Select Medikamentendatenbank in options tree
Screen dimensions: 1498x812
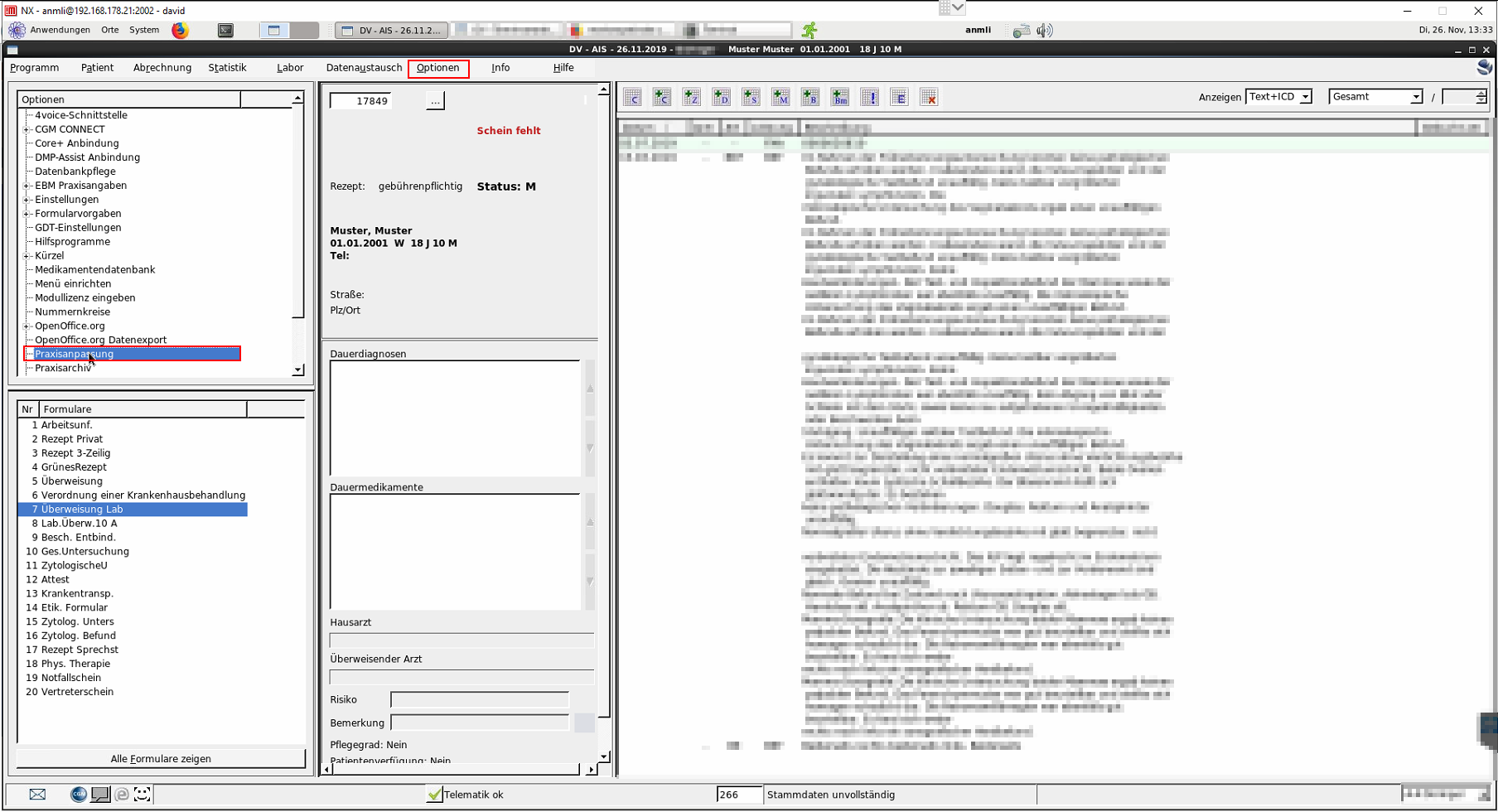(95, 270)
